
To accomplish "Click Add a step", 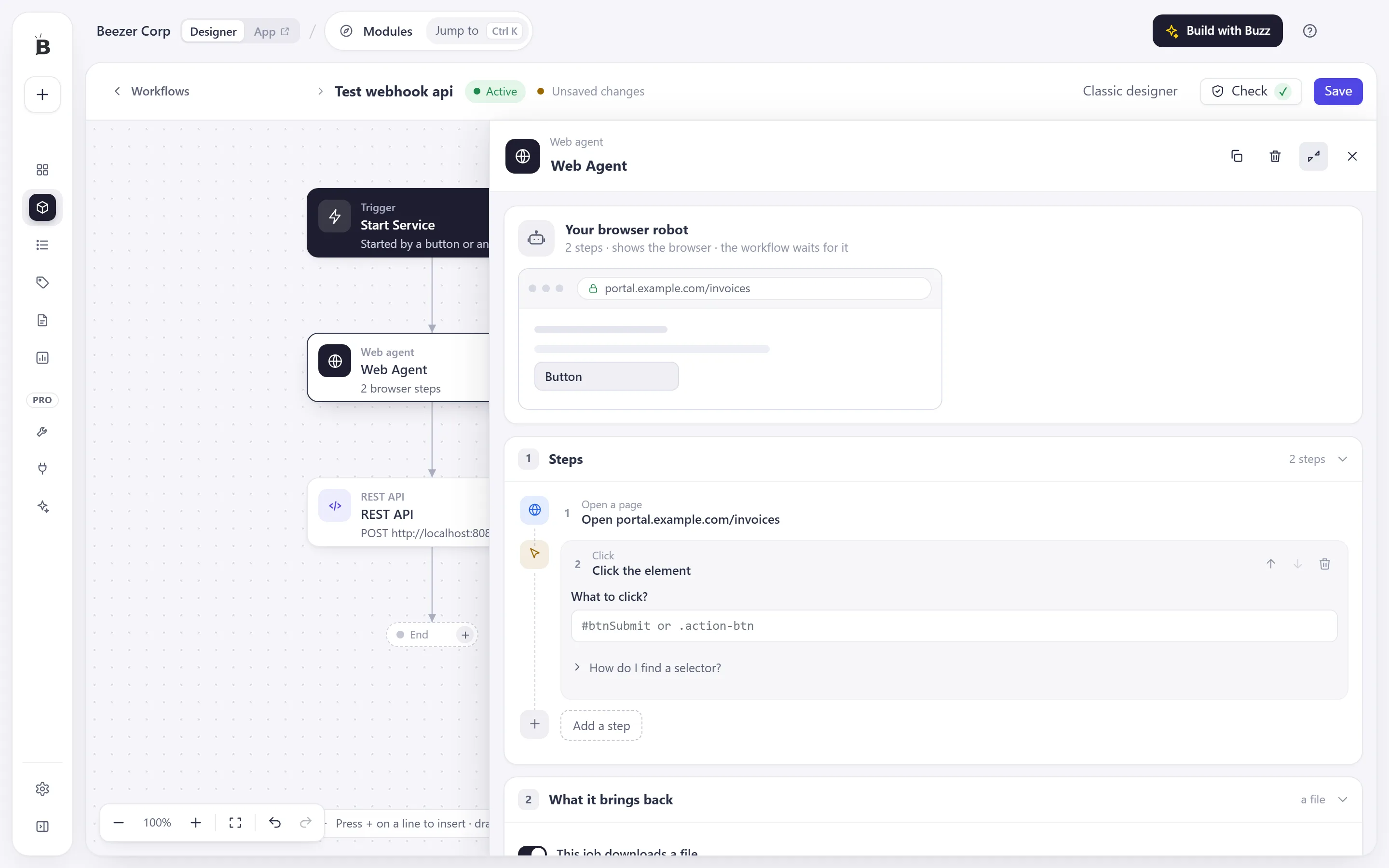I will click(x=601, y=726).
